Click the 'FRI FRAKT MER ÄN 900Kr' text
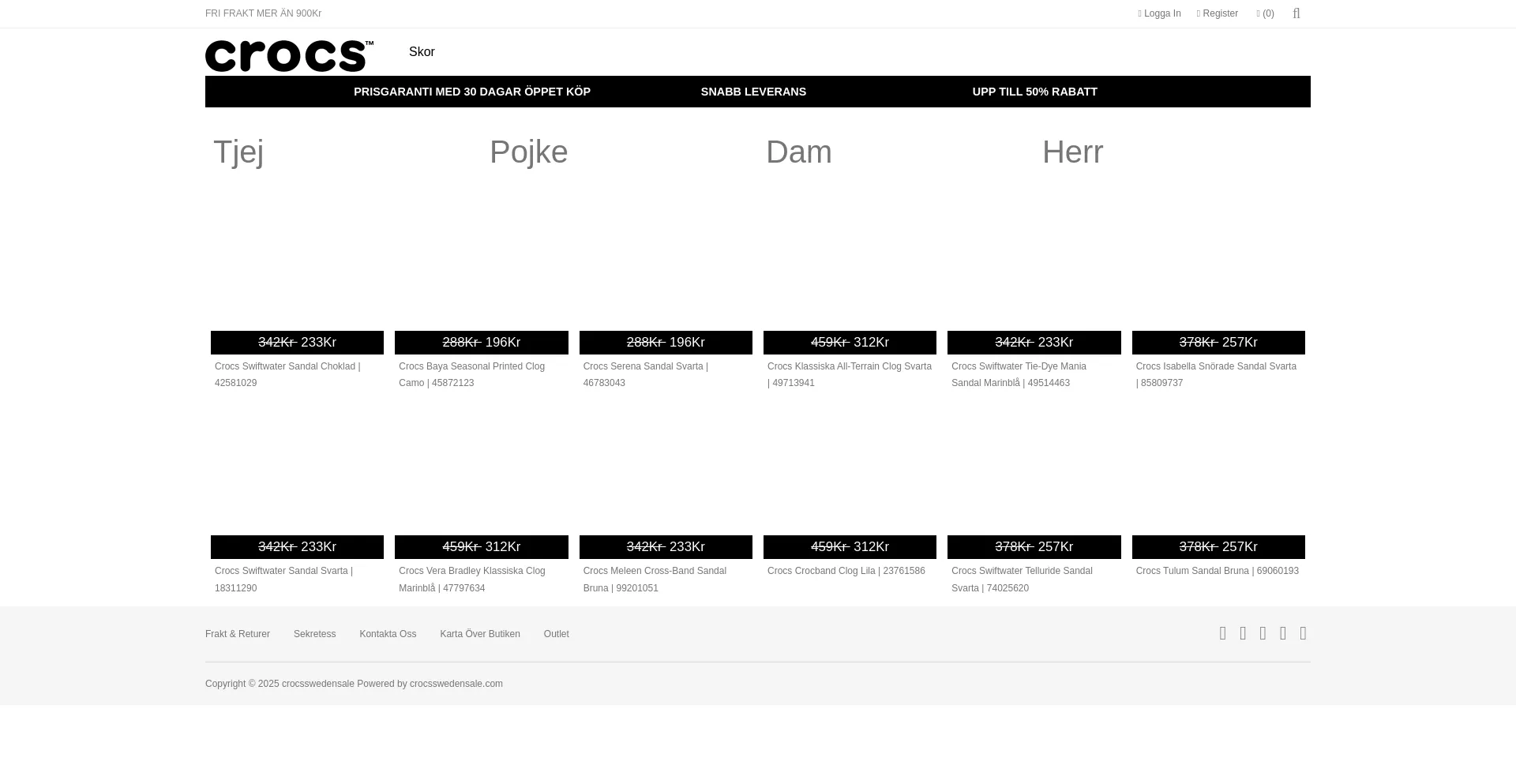Screen dimensions: 1516x784 (263, 13)
